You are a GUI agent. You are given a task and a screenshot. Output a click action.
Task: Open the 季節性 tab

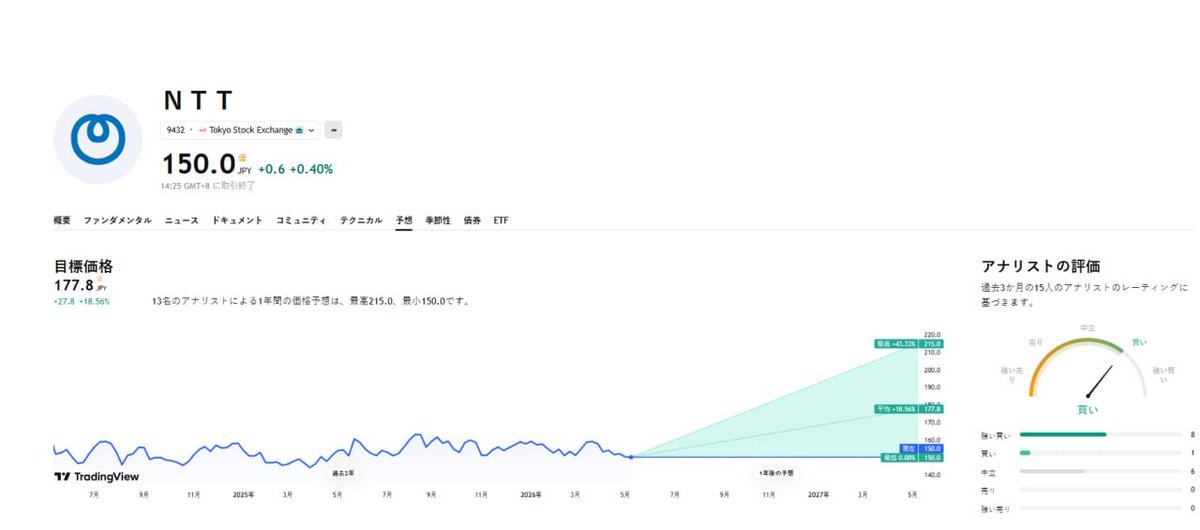pyautogui.click(x=438, y=220)
